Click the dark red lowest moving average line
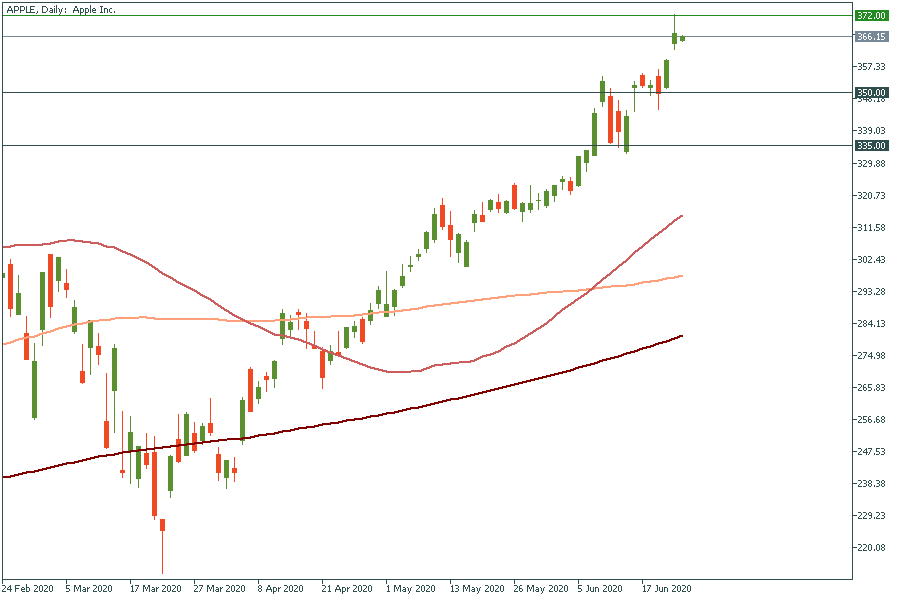 [400, 409]
